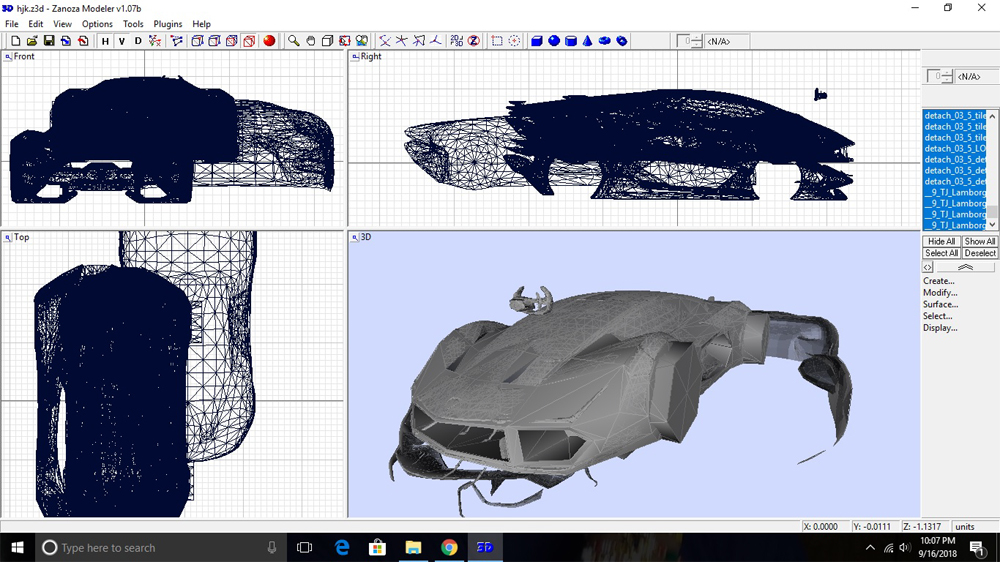Toggle the D axis lock button
1000x562 pixels.
pyautogui.click(x=138, y=41)
